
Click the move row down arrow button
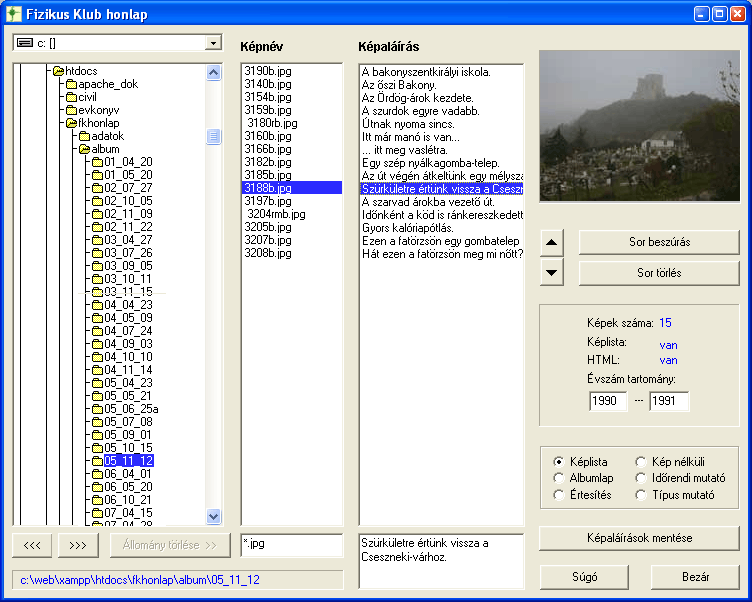(554, 271)
